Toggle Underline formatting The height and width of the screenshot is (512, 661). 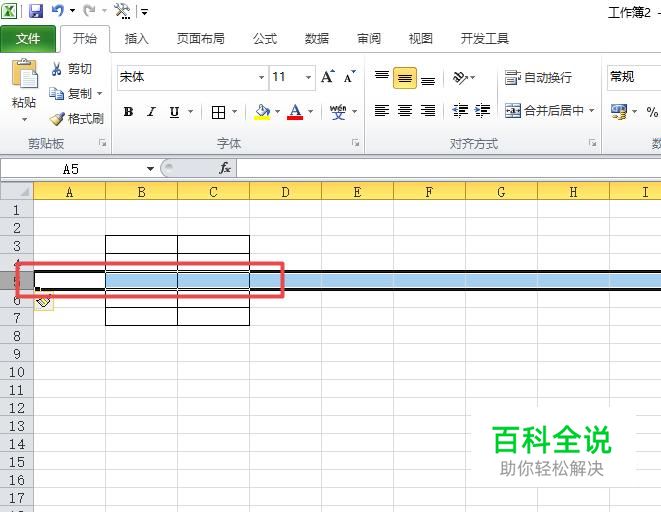[174, 112]
